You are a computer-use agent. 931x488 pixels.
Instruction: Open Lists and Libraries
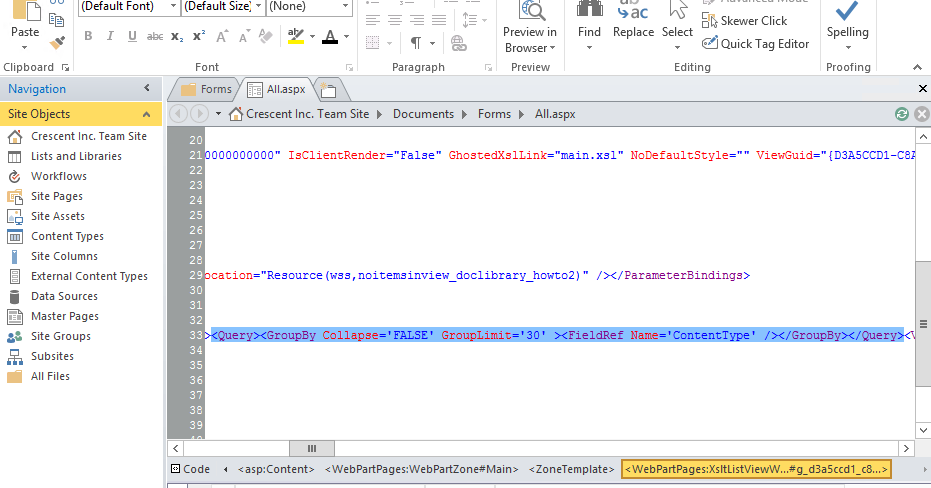point(65,156)
